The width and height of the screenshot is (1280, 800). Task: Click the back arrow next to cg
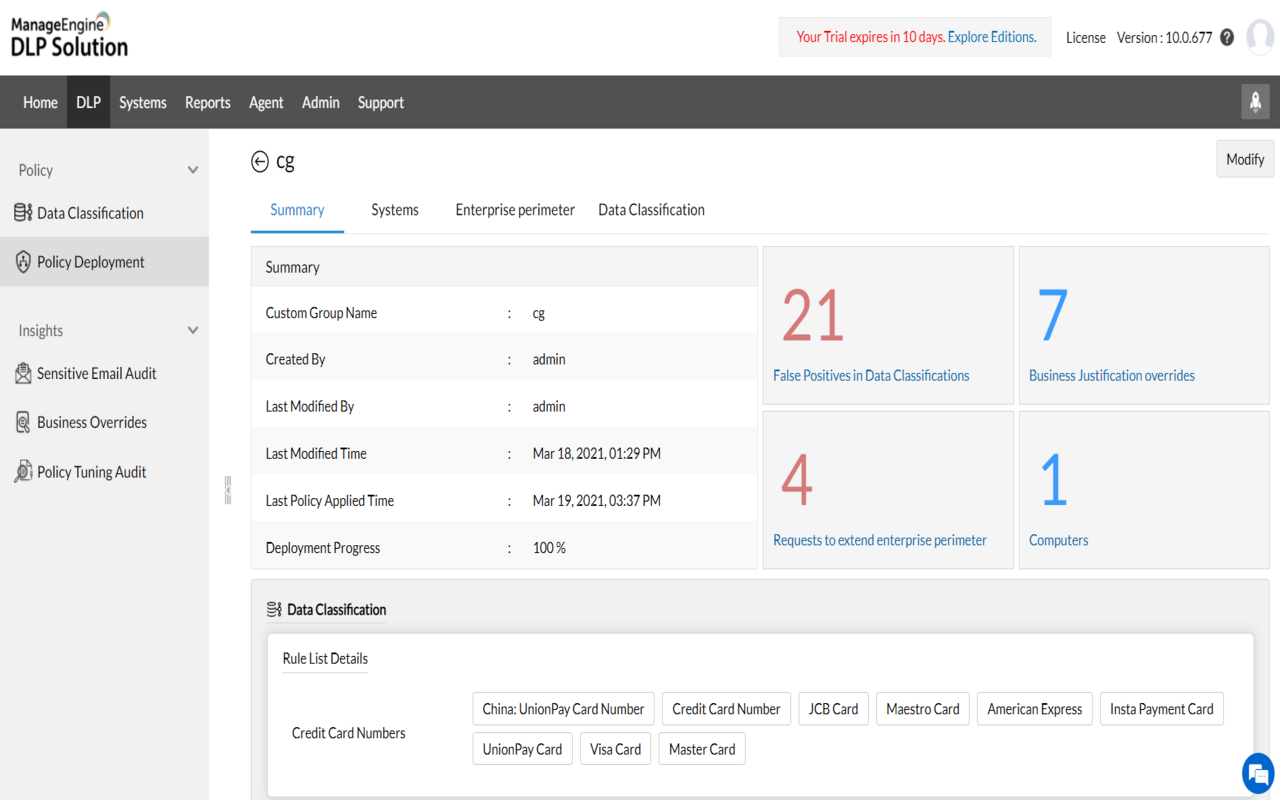(x=260, y=161)
